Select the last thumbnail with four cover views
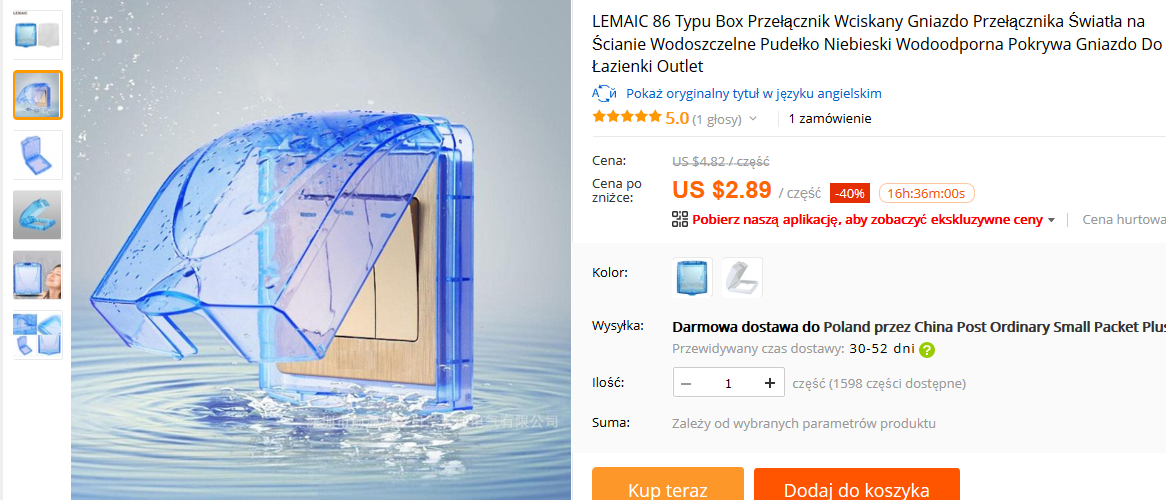The width and height of the screenshot is (1166, 500). pos(38,335)
